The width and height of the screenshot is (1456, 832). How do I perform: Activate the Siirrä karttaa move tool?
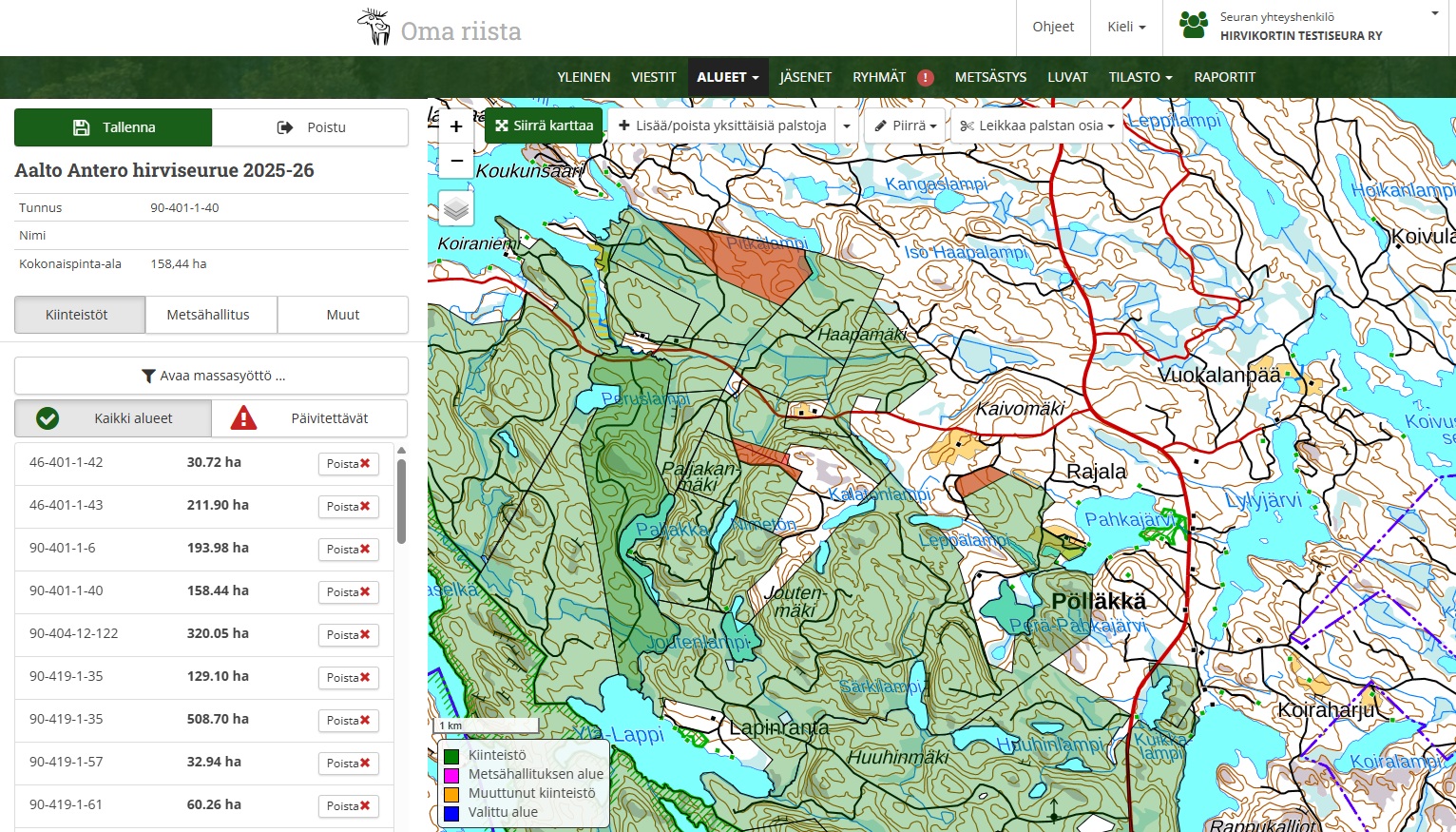(x=544, y=126)
